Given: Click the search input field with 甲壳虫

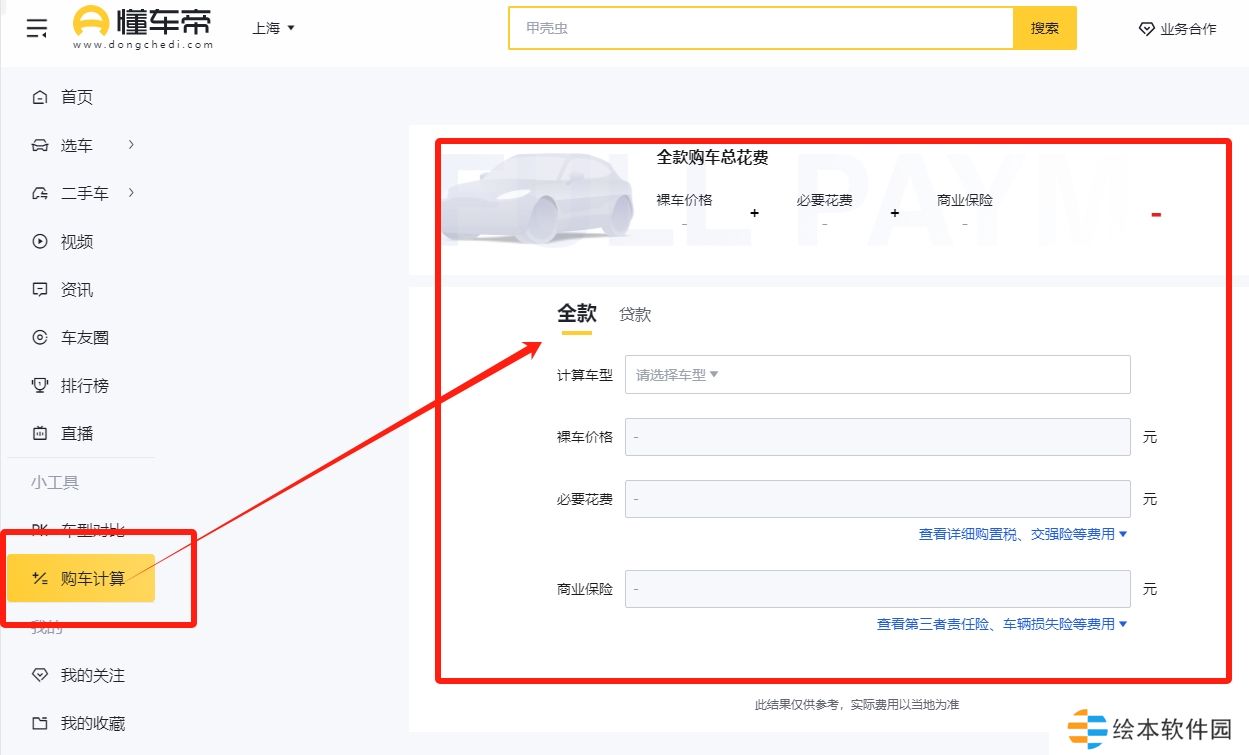Looking at the screenshot, I should coord(760,28).
